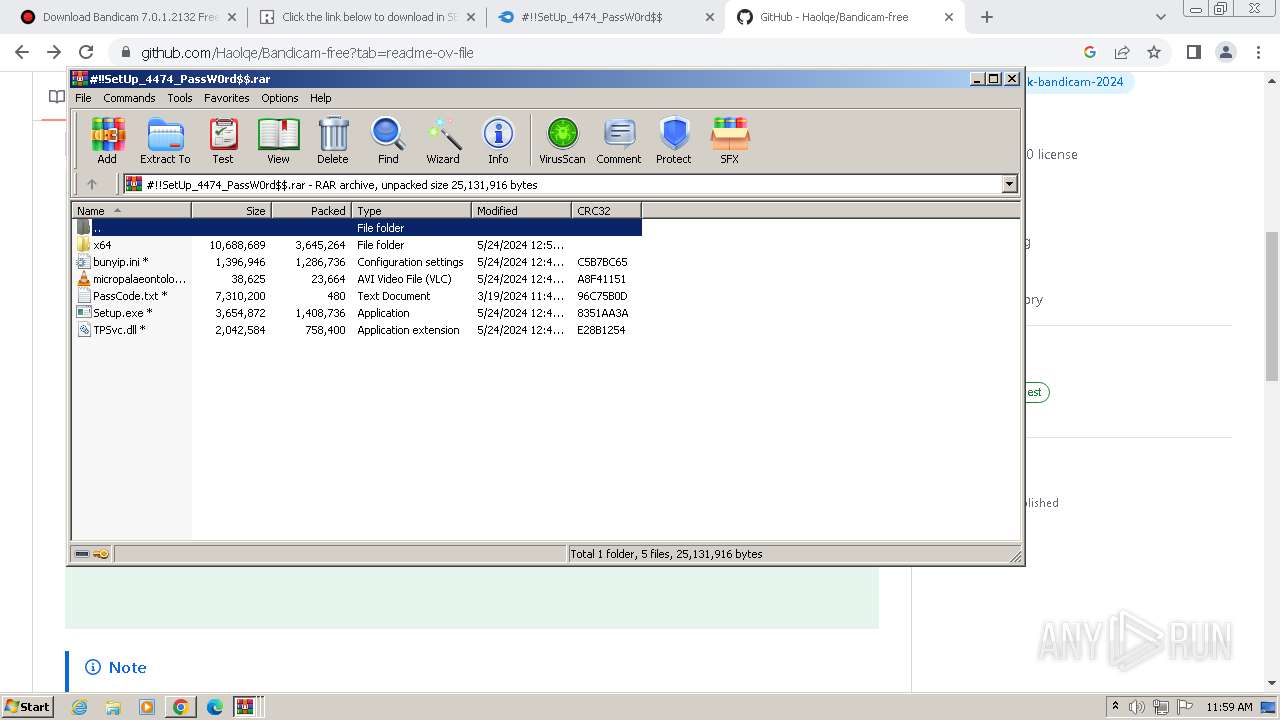Click the taskbar clock 11:59 AM
1280x720 pixels.
point(1229,707)
